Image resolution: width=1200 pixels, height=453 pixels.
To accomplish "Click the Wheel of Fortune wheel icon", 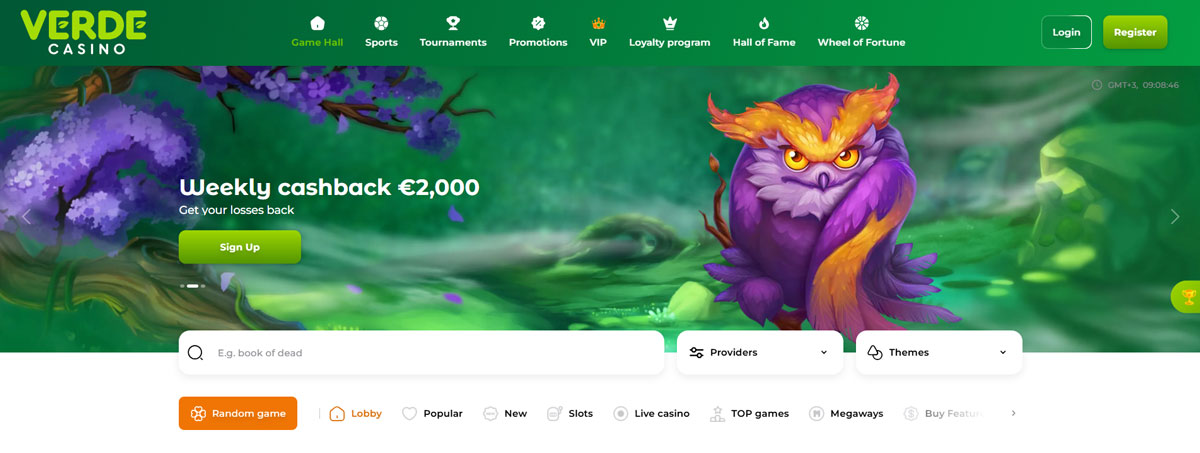I will (x=861, y=23).
